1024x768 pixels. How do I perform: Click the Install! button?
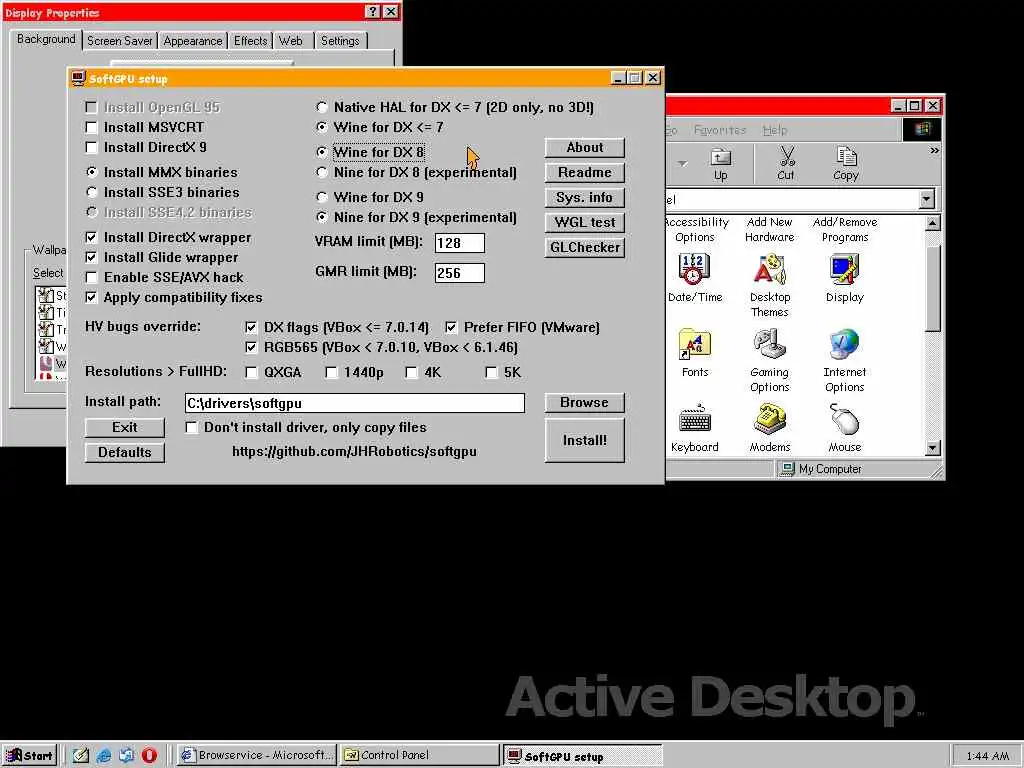(x=584, y=440)
